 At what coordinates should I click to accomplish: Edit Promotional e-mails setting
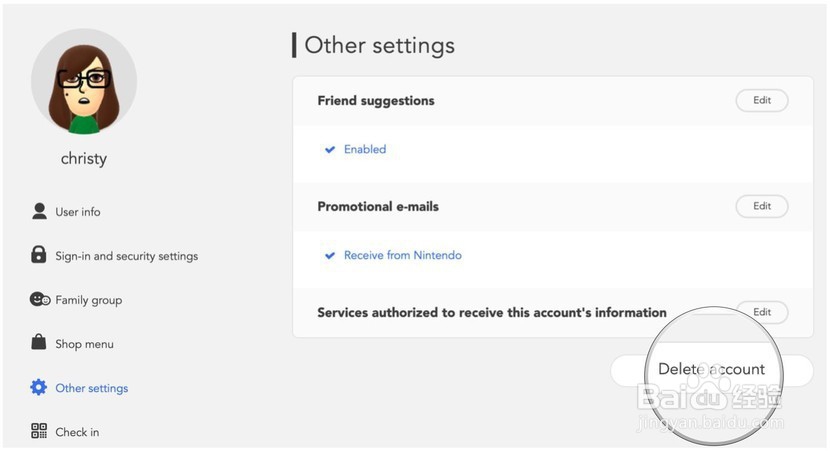coord(762,206)
